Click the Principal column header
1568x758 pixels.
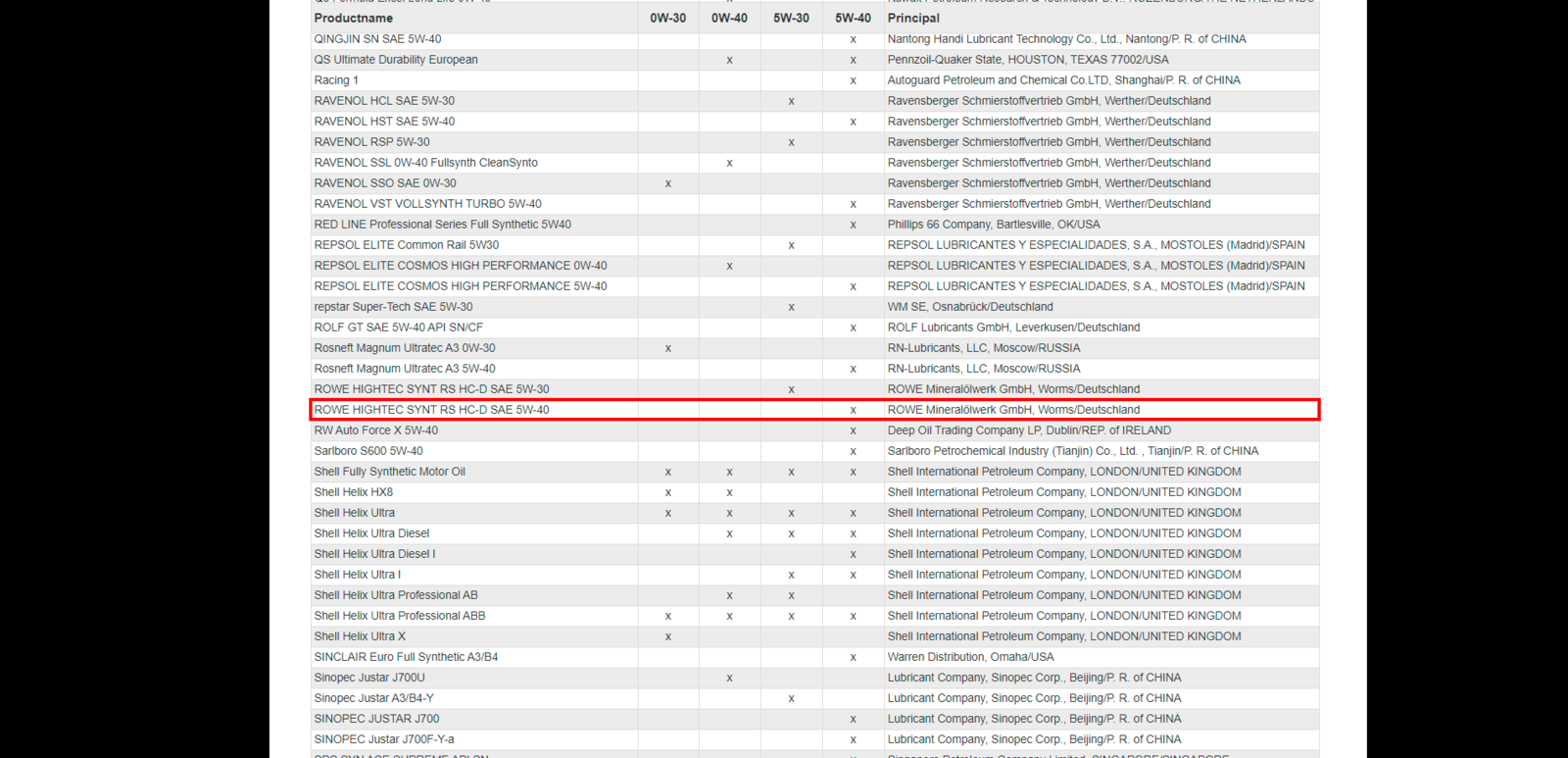point(913,18)
